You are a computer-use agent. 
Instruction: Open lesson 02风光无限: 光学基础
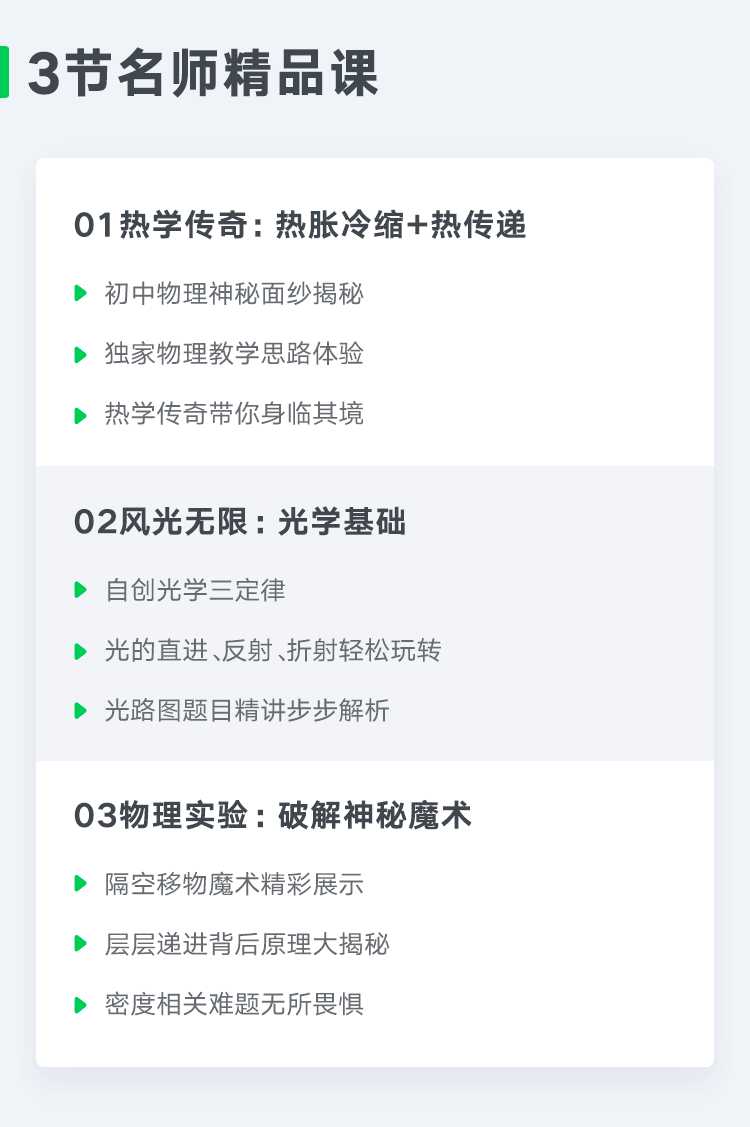point(240,522)
